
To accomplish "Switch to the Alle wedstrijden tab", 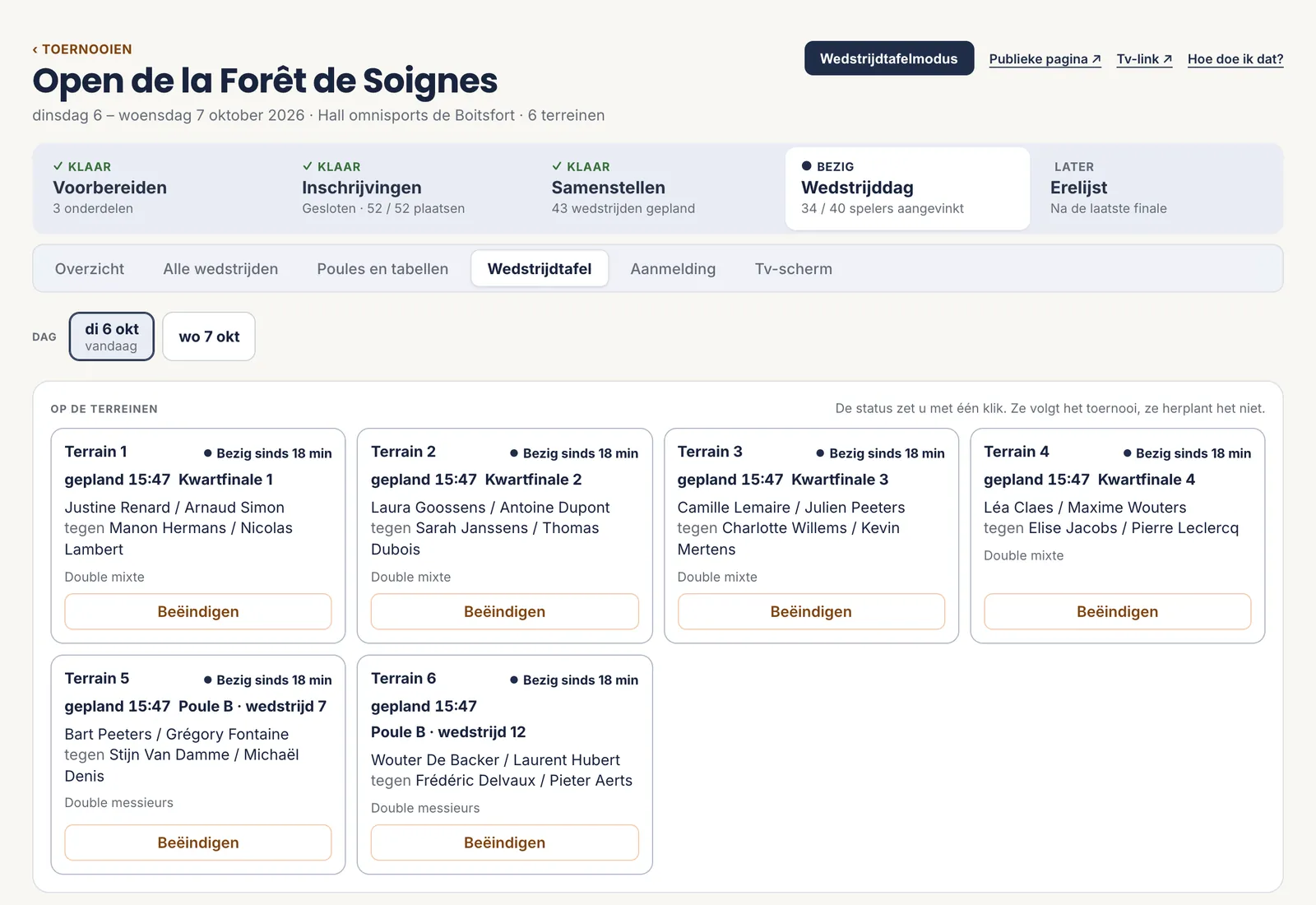I will click(220, 269).
